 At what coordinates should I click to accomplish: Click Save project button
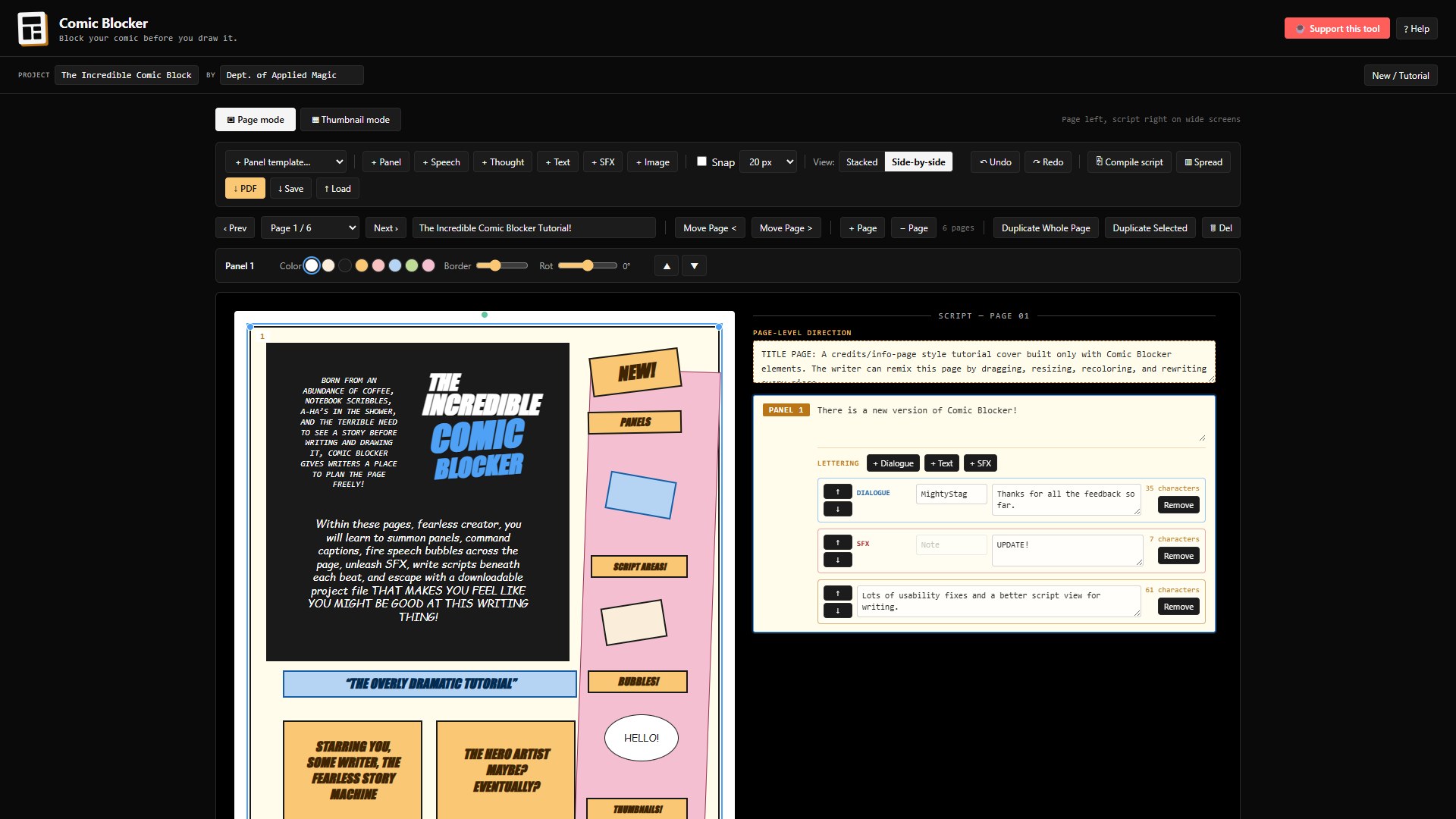point(290,189)
